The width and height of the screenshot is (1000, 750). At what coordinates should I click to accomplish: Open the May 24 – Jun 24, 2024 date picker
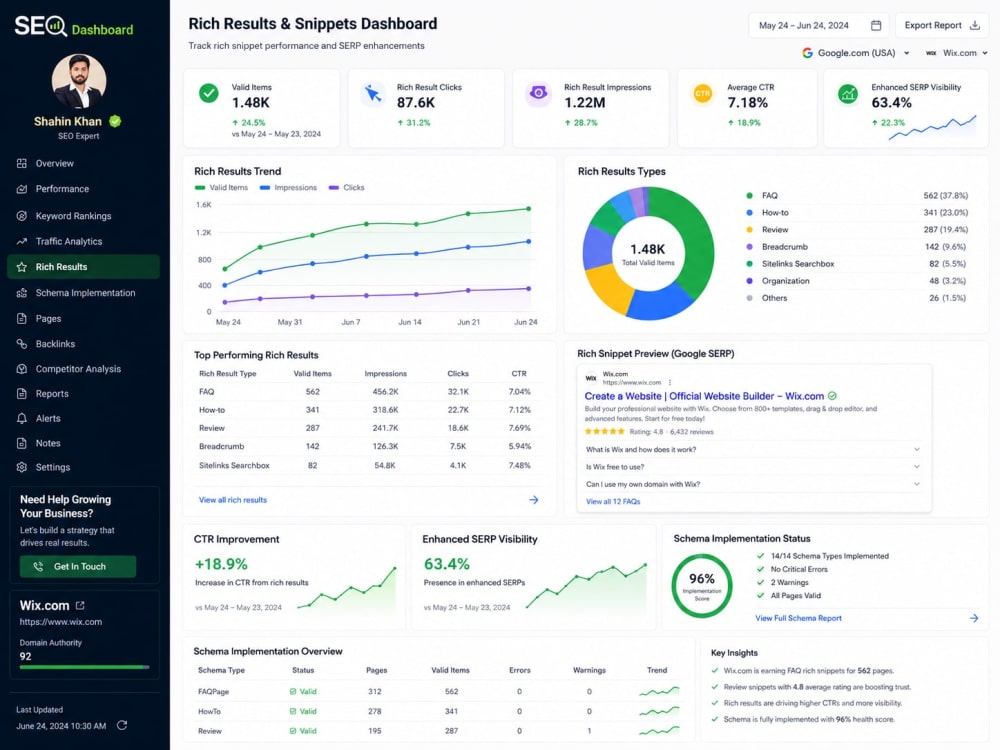tap(819, 26)
